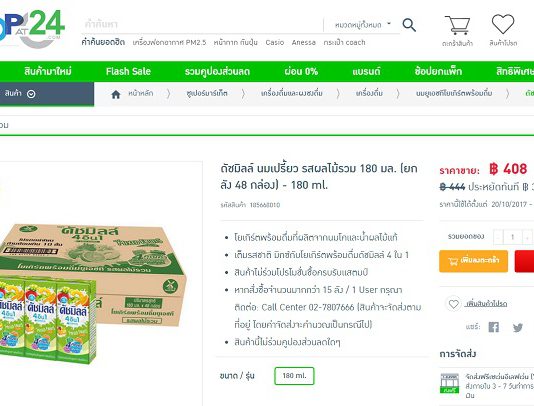Open the all-categories dropdown in search bar
The height and width of the screenshot is (406, 534).
pos(362,25)
